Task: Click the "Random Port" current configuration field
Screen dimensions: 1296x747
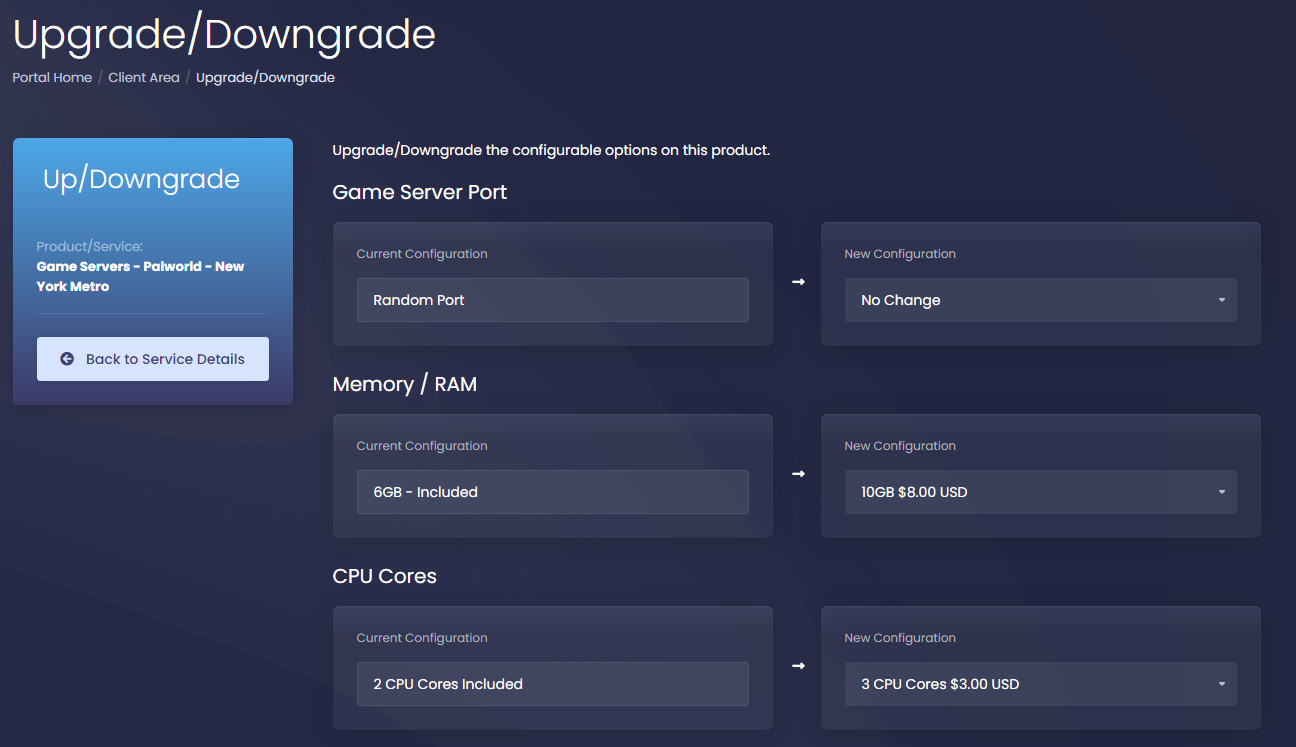Action: [x=553, y=299]
